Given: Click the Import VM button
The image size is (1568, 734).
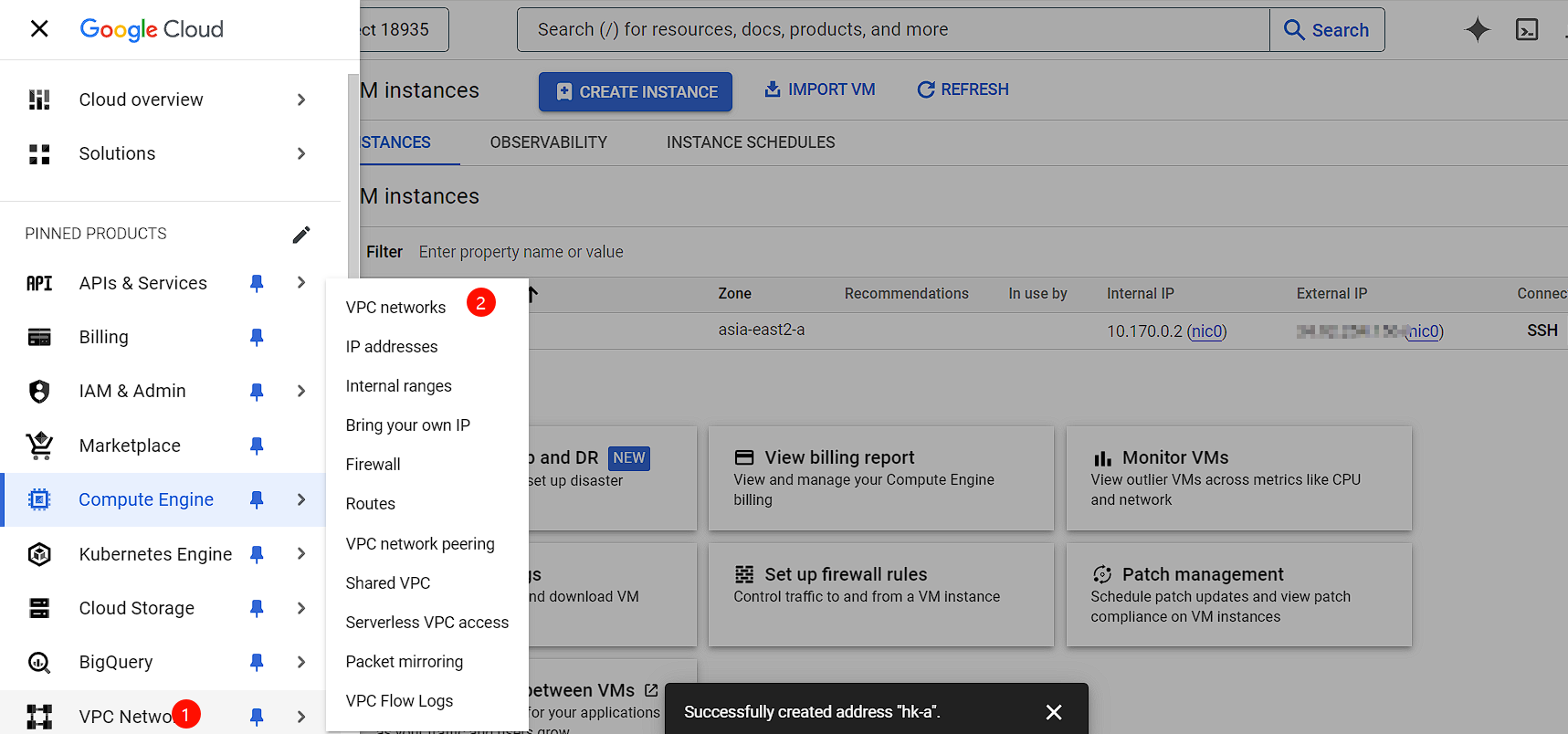Looking at the screenshot, I should (x=819, y=89).
